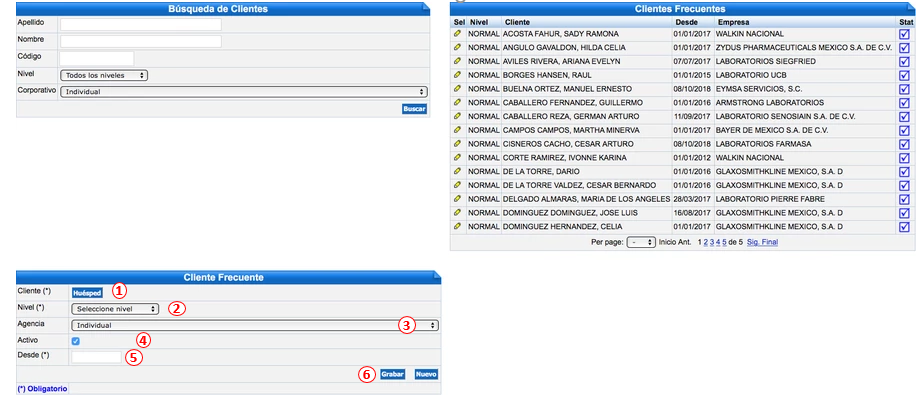The image size is (919, 399).
Task: Click pencil icon for ANGULO GAVALDON row
Action: (x=457, y=47)
